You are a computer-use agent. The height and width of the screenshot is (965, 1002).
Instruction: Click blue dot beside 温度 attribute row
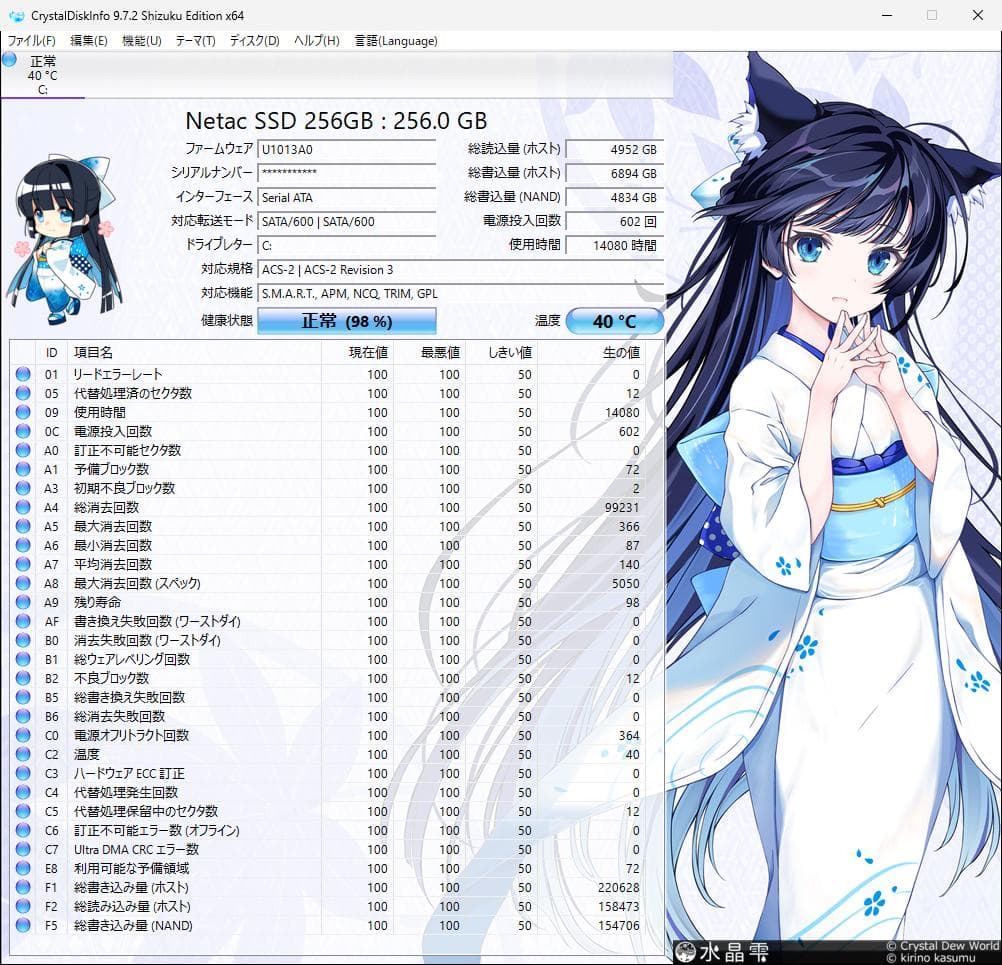pos(22,754)
